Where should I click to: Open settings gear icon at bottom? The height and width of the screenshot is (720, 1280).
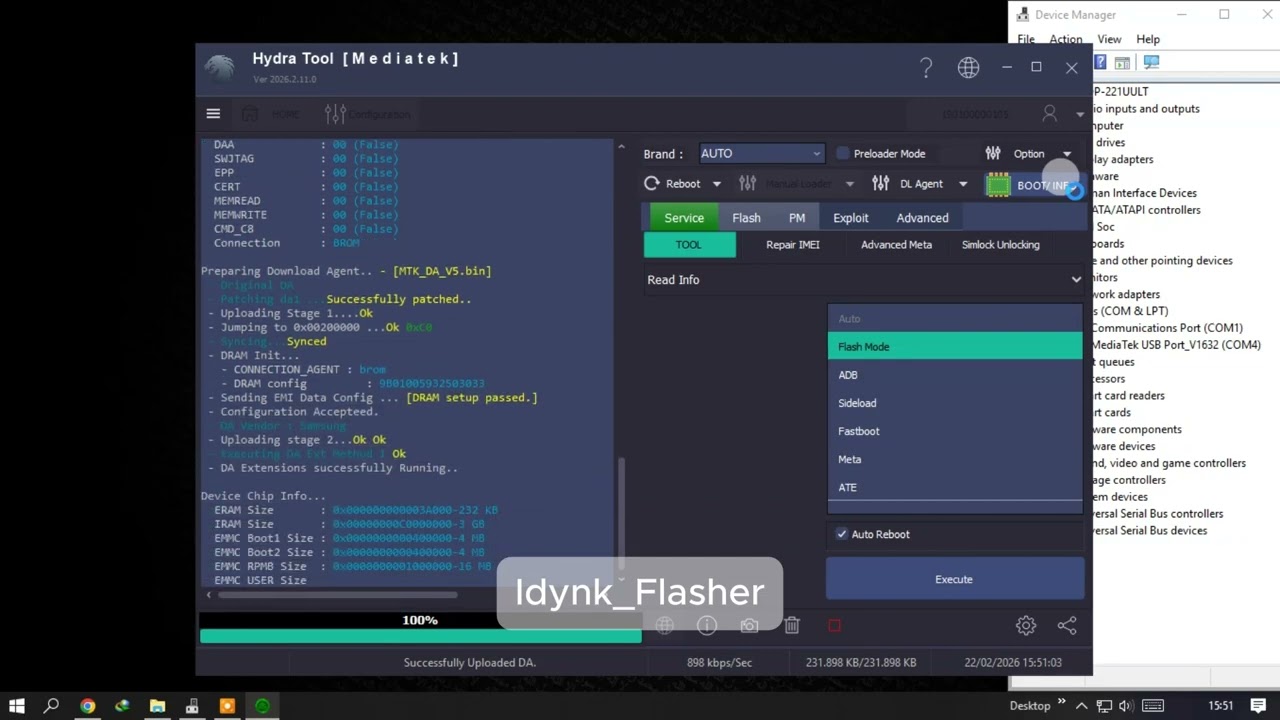point(1026,626)
